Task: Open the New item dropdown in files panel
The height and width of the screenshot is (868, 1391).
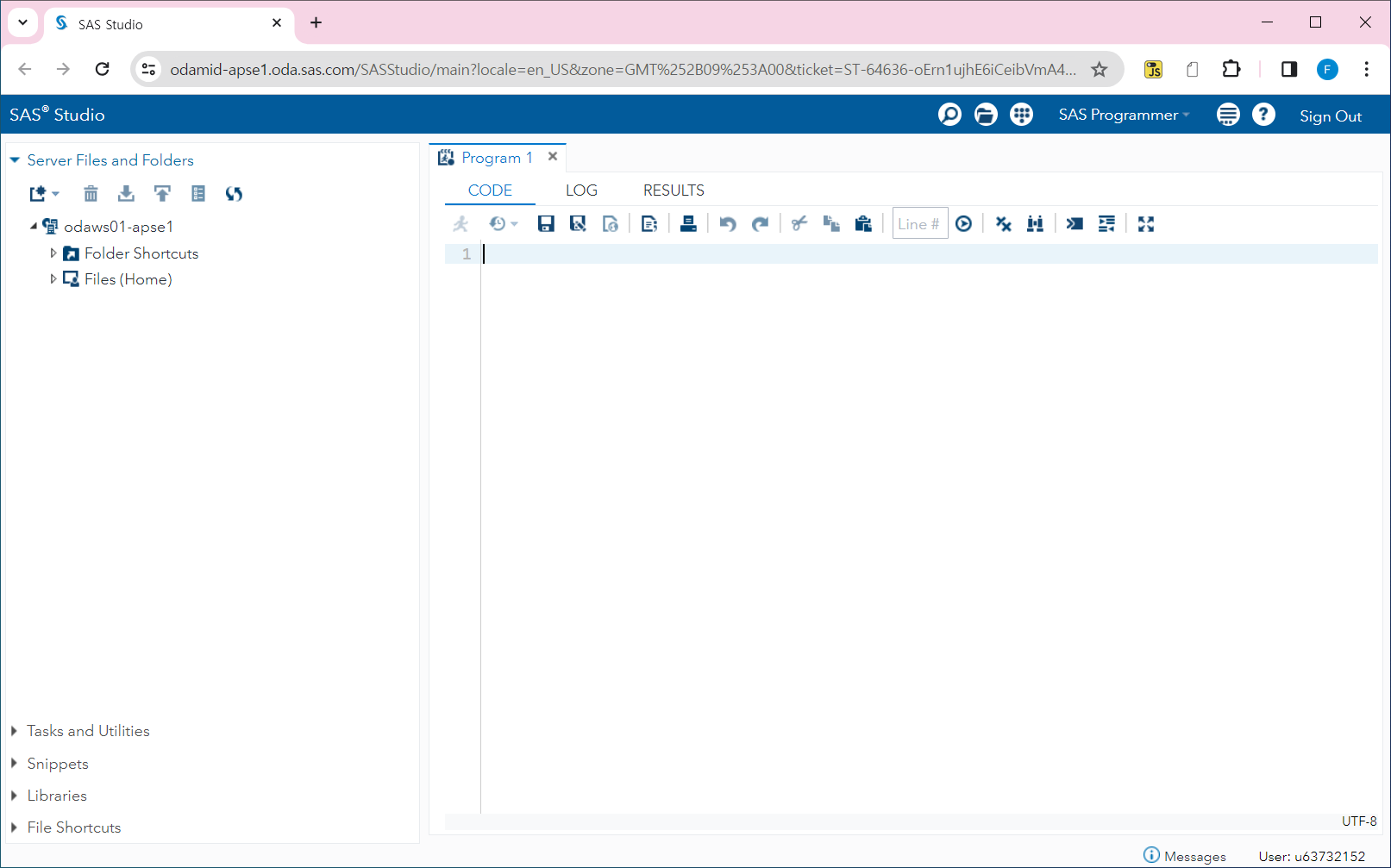Action: pos(45,194)
